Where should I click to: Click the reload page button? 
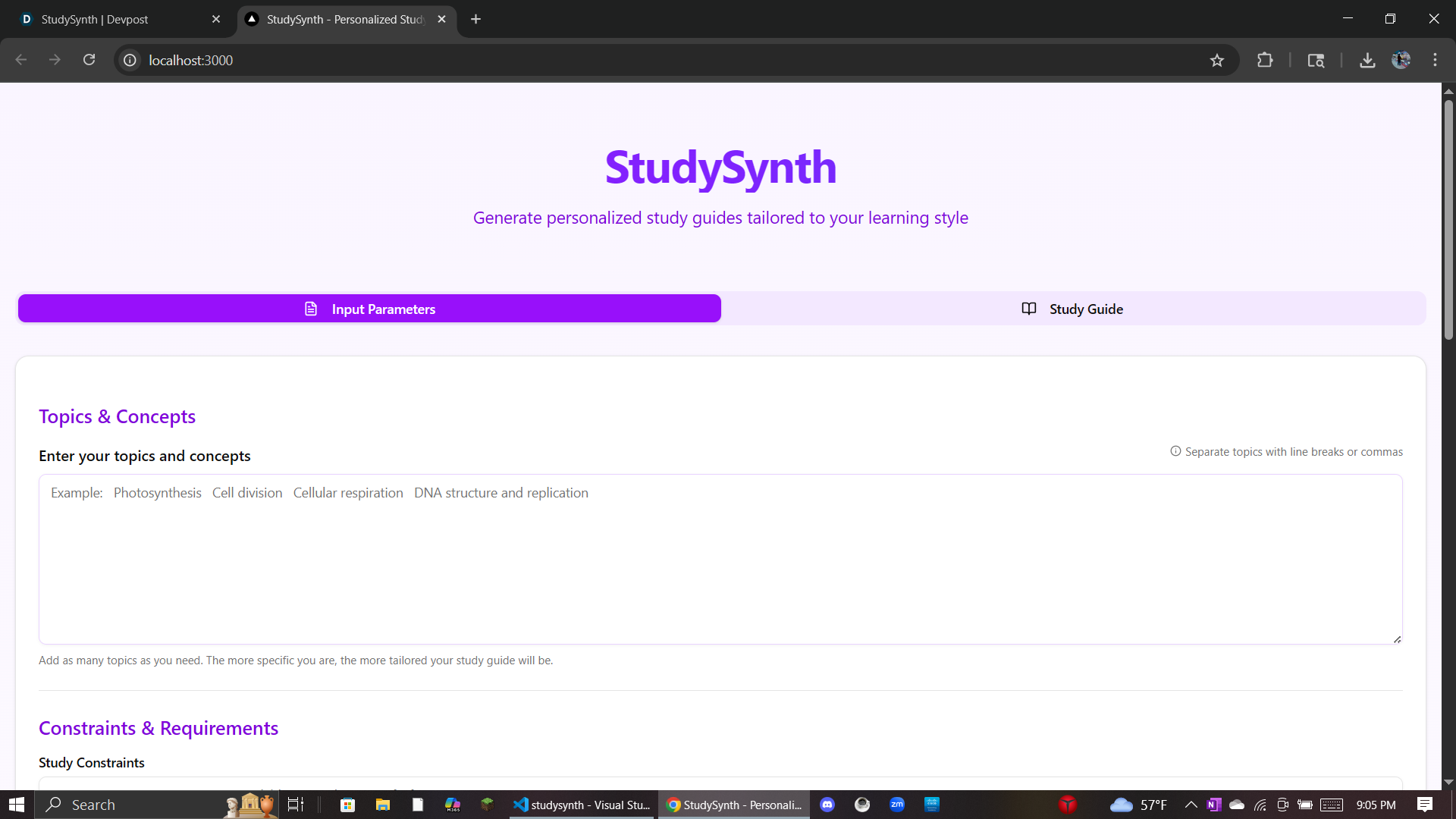click(x=89, y=60)
